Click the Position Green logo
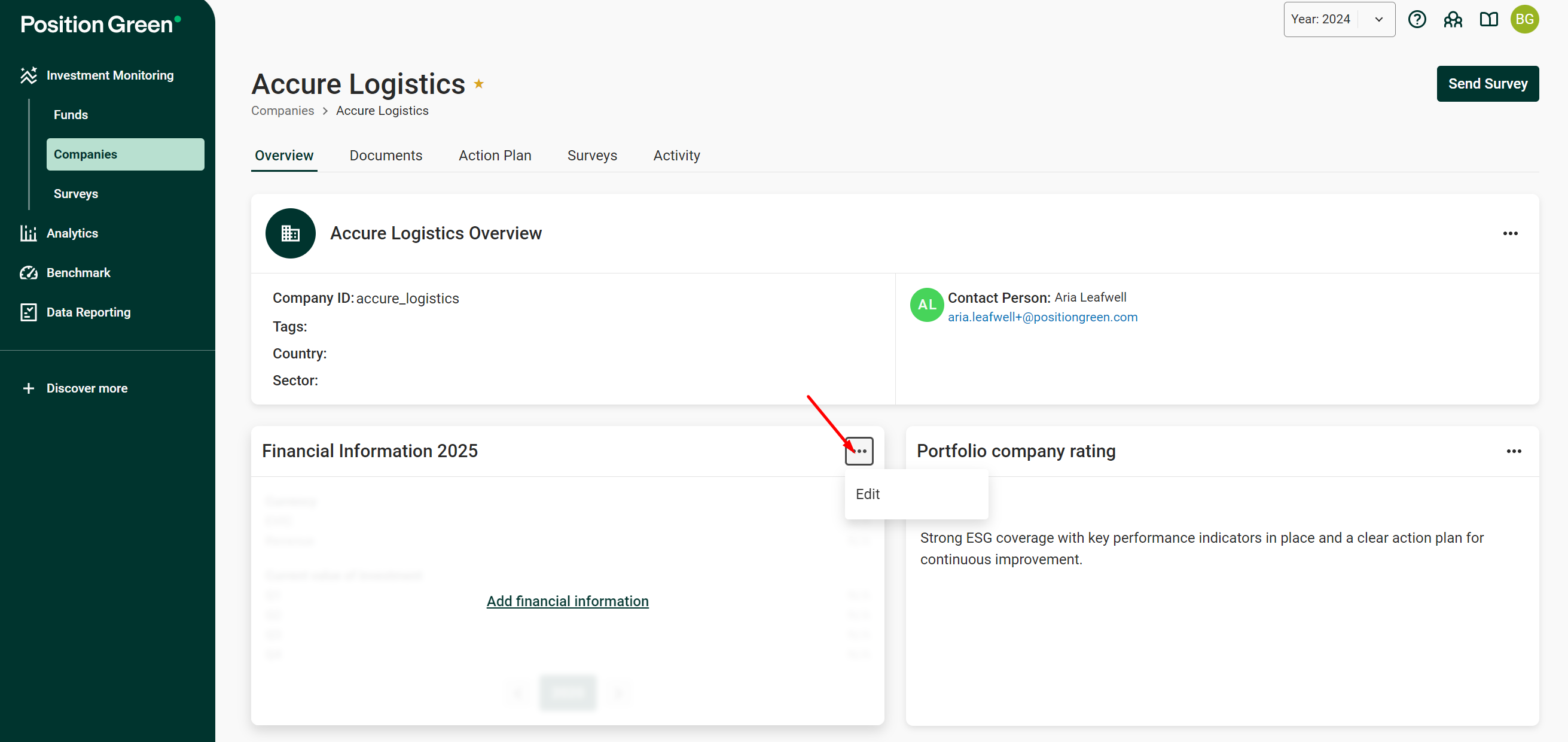 (x=100, y=24)
